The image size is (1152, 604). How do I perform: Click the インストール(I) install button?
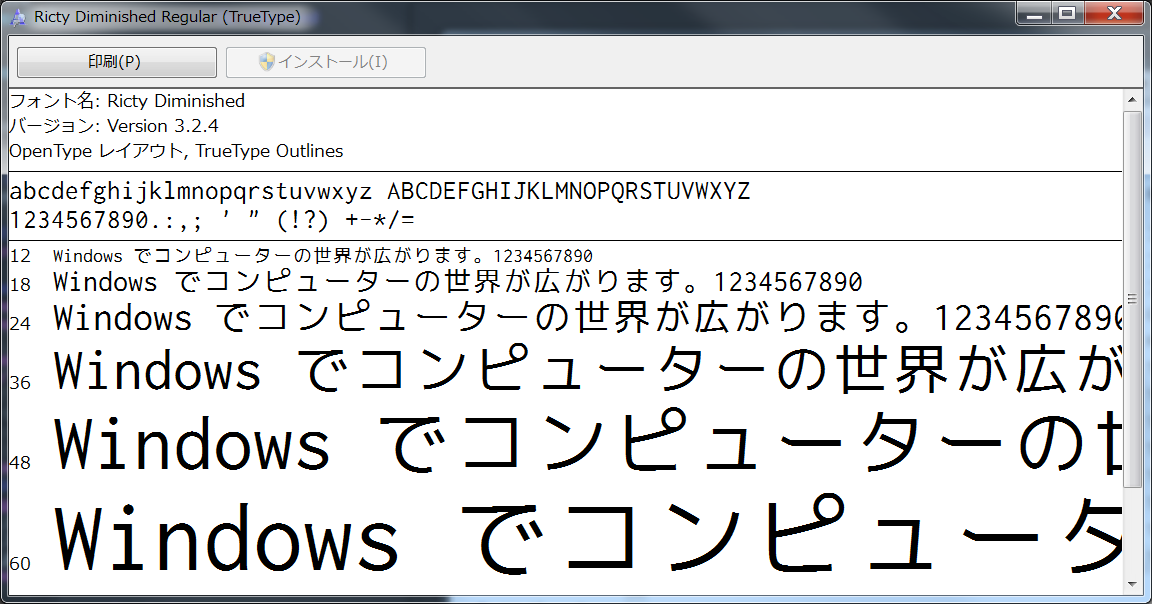327,62
